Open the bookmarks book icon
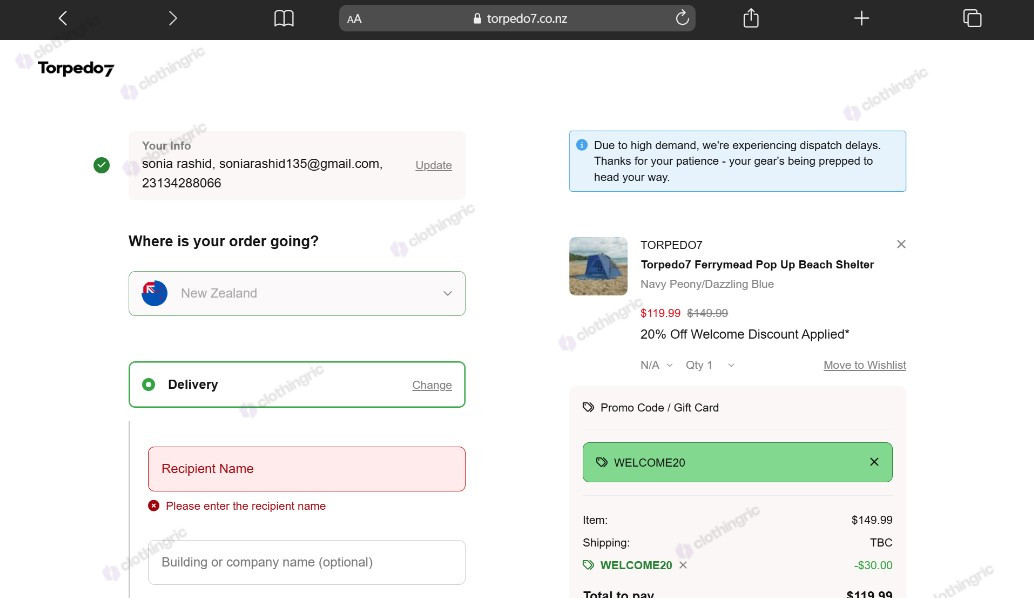Image resolution: width=1034 pixels, height=598 pixels. pyautogui.click(x=284, y=18)
